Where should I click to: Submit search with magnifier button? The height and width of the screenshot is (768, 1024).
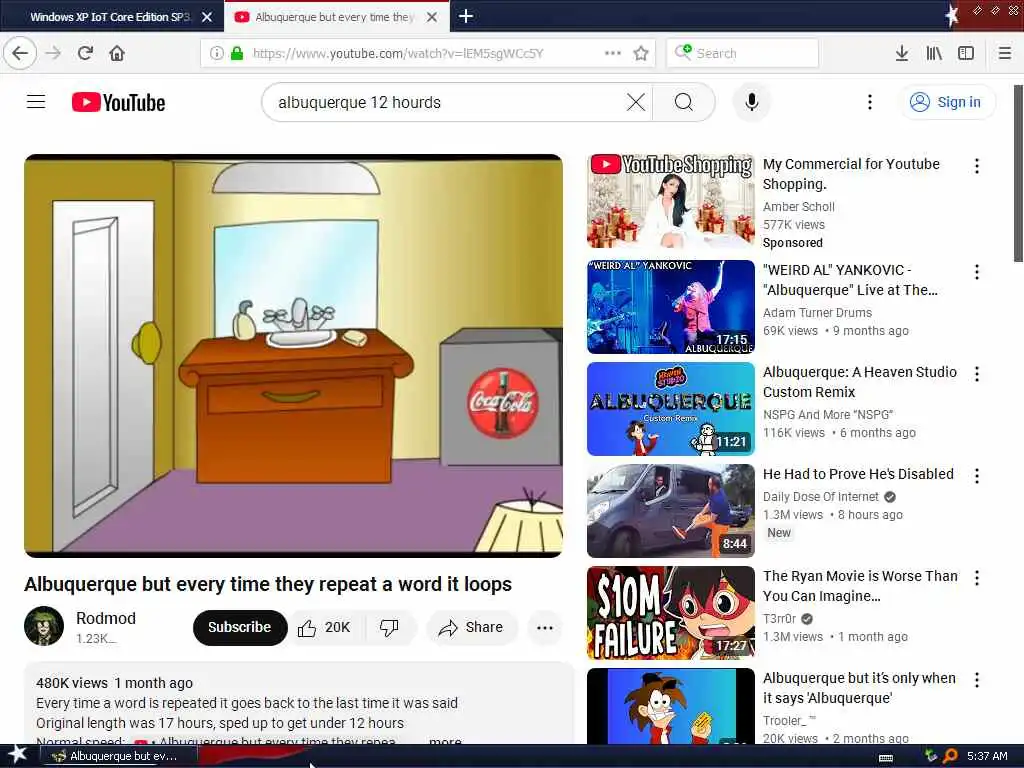click(684, 102)
